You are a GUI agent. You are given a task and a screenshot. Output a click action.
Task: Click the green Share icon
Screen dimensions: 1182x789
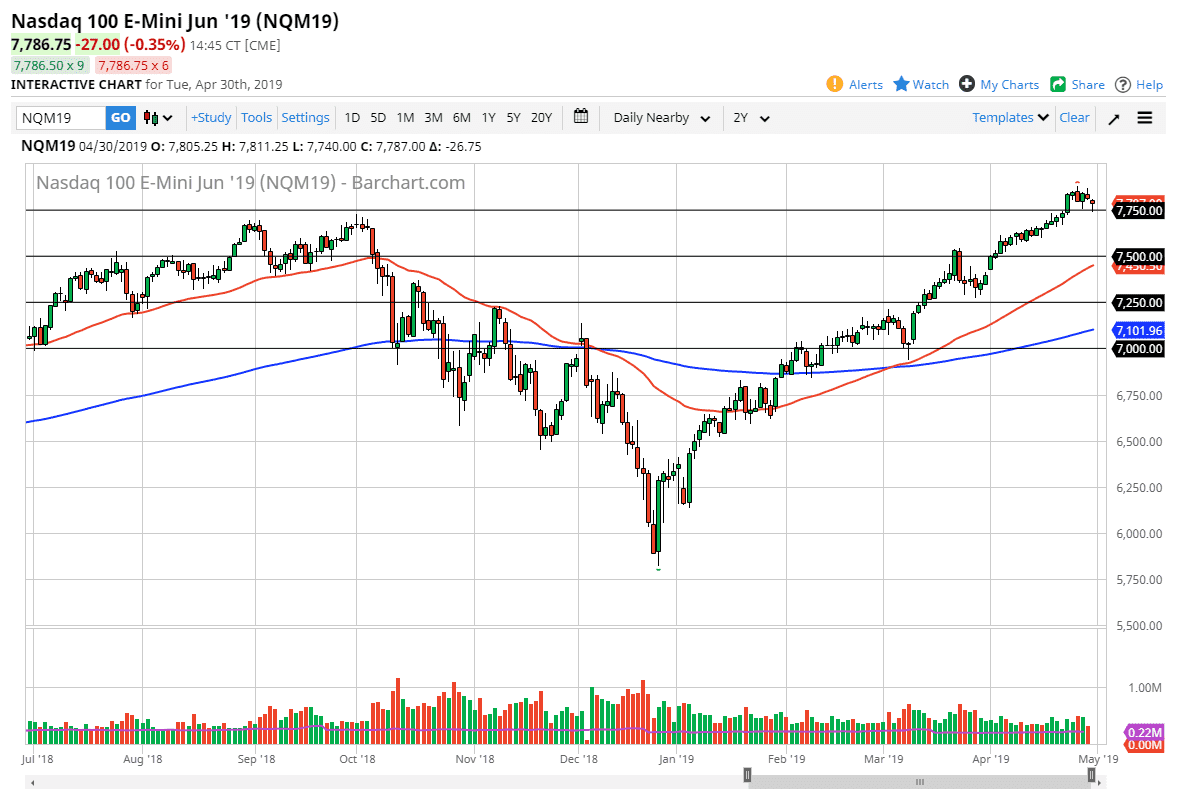[x=1060, y=84]
